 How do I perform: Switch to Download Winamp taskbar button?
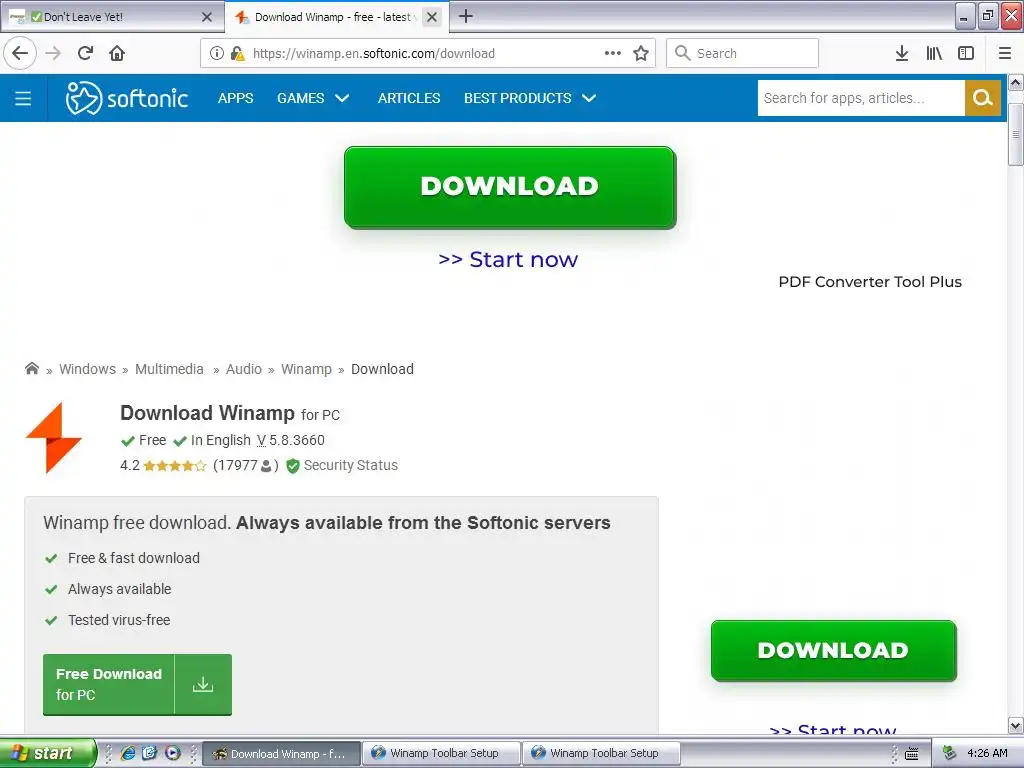coord(281,754)
